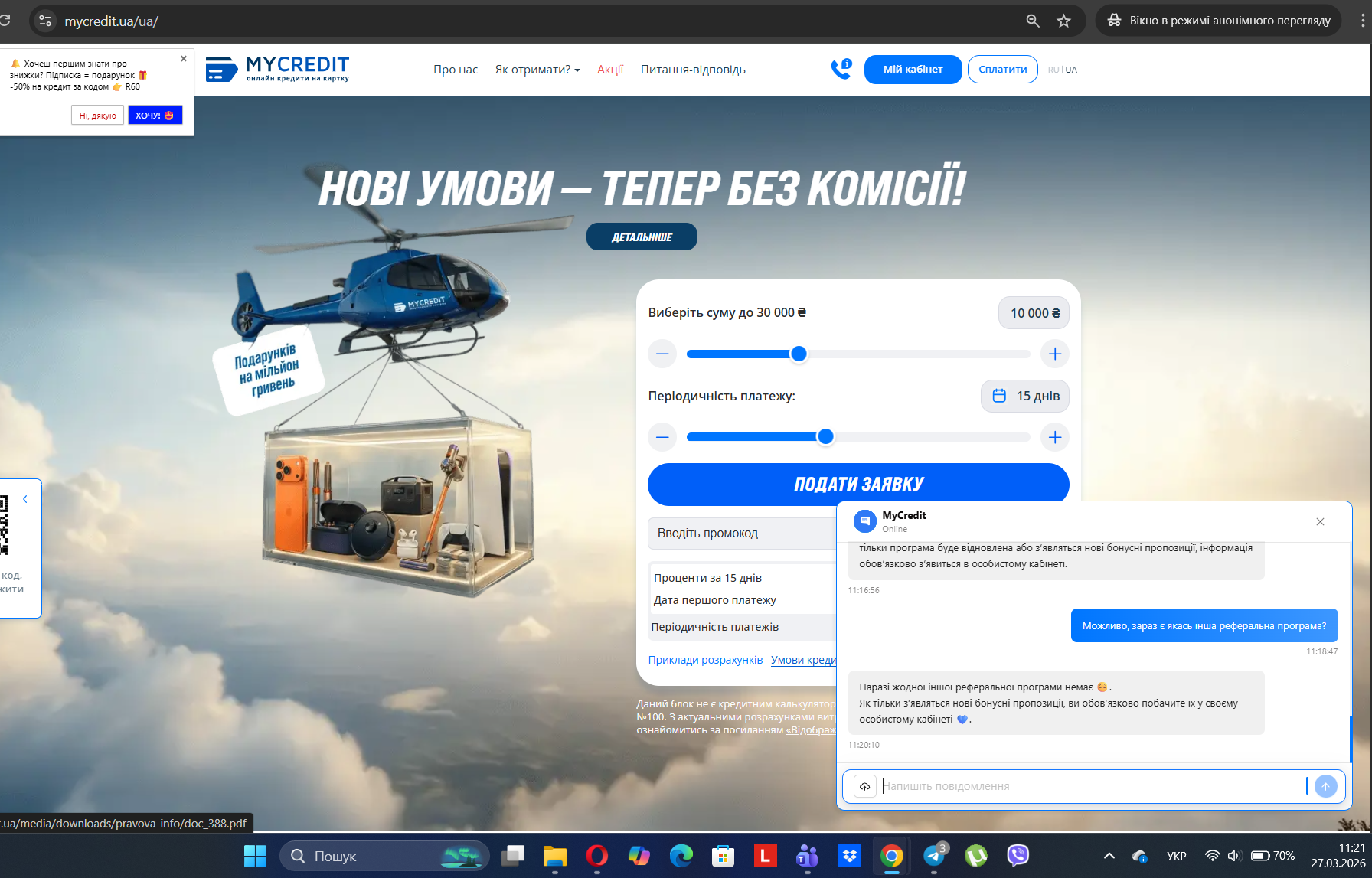Open Microsoft Teams from the taskbar

pyautogui.click(x=807, y=856)
